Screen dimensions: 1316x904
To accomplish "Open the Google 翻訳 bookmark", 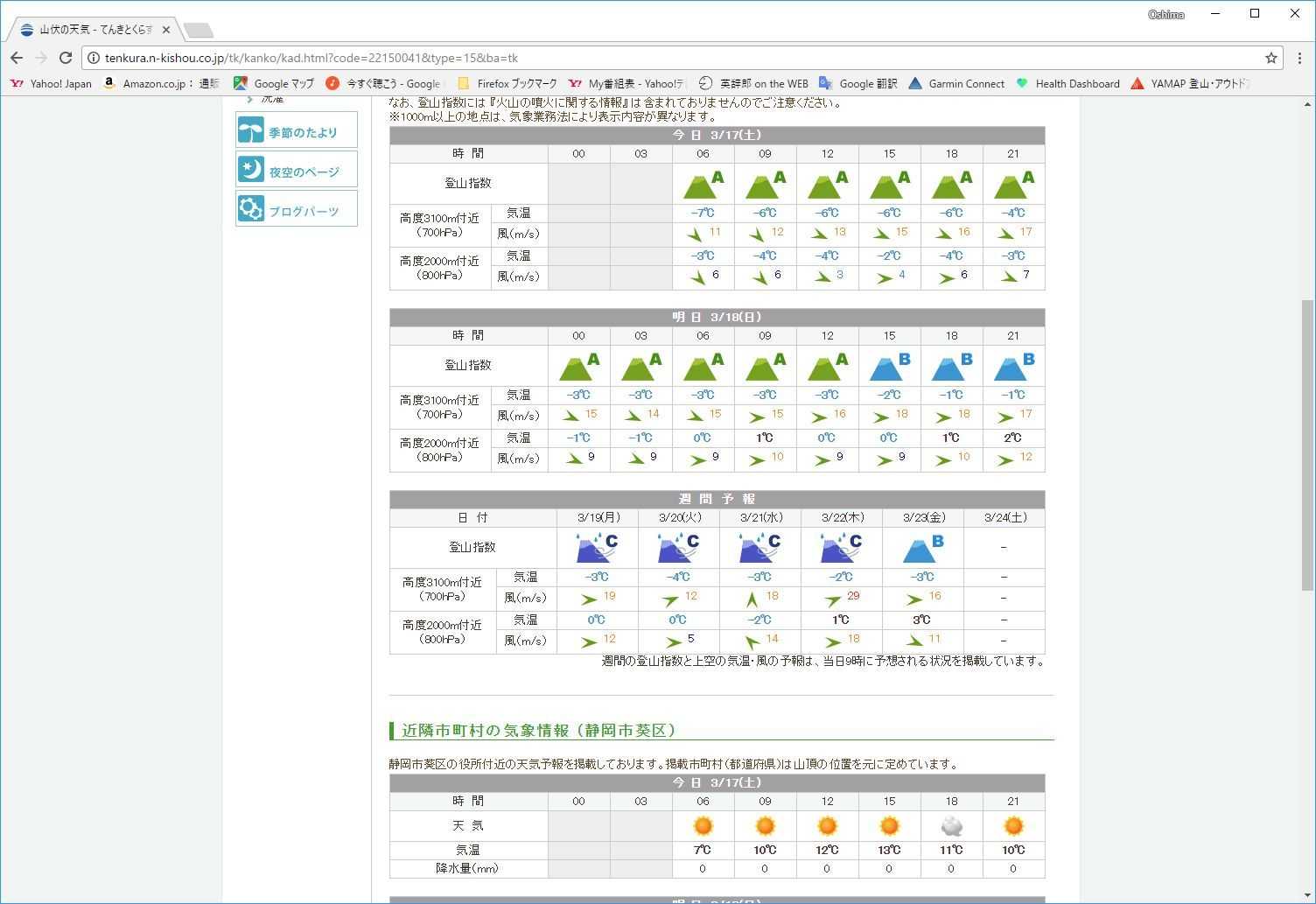I will point(858,84).
